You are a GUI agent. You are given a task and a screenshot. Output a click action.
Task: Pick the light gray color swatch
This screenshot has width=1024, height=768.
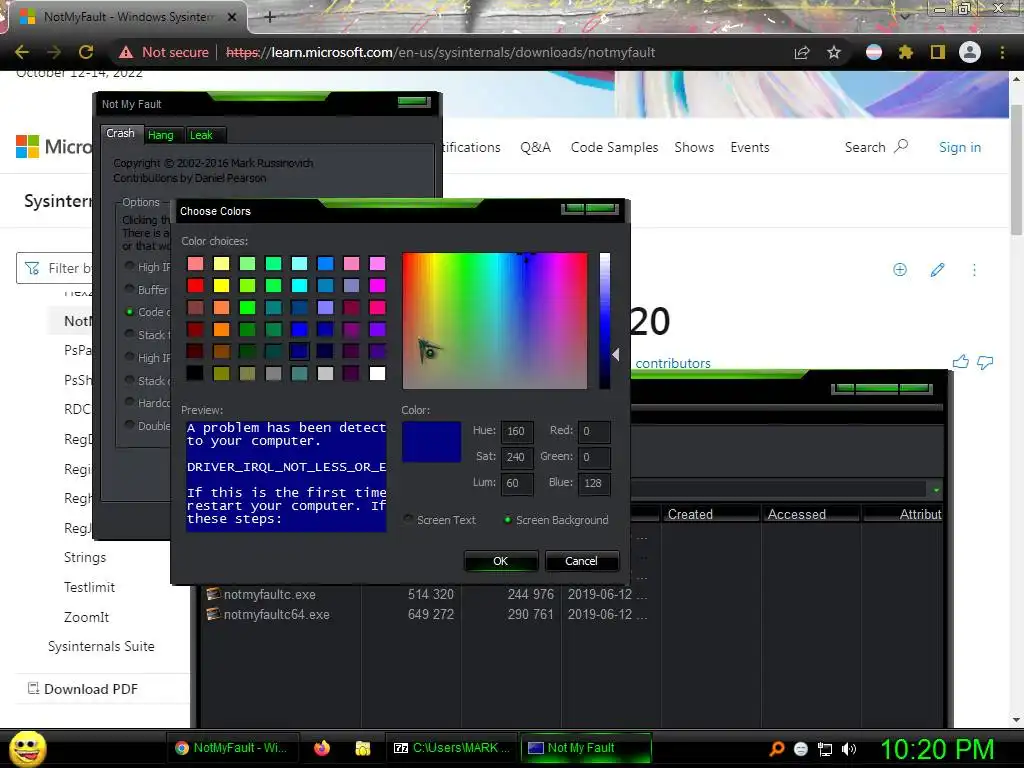tap(325, 373)
